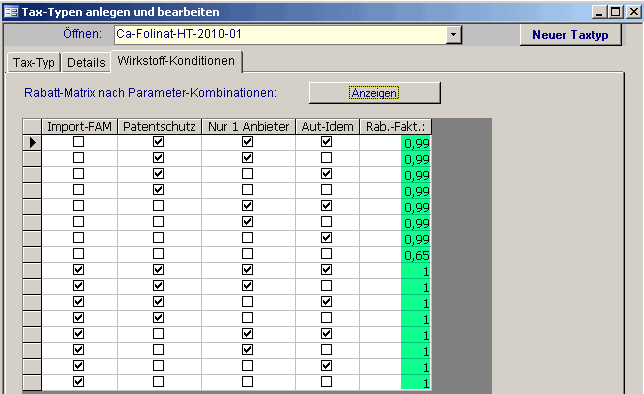Click the Neuer Taxtyp button
Viewport: 644px width, 394px height.
(570, 35)
